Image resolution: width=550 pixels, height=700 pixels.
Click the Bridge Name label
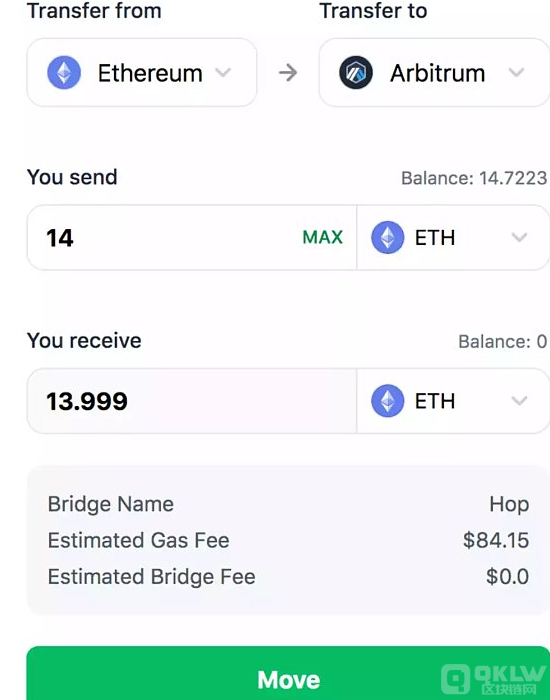(x=111, y=504)
